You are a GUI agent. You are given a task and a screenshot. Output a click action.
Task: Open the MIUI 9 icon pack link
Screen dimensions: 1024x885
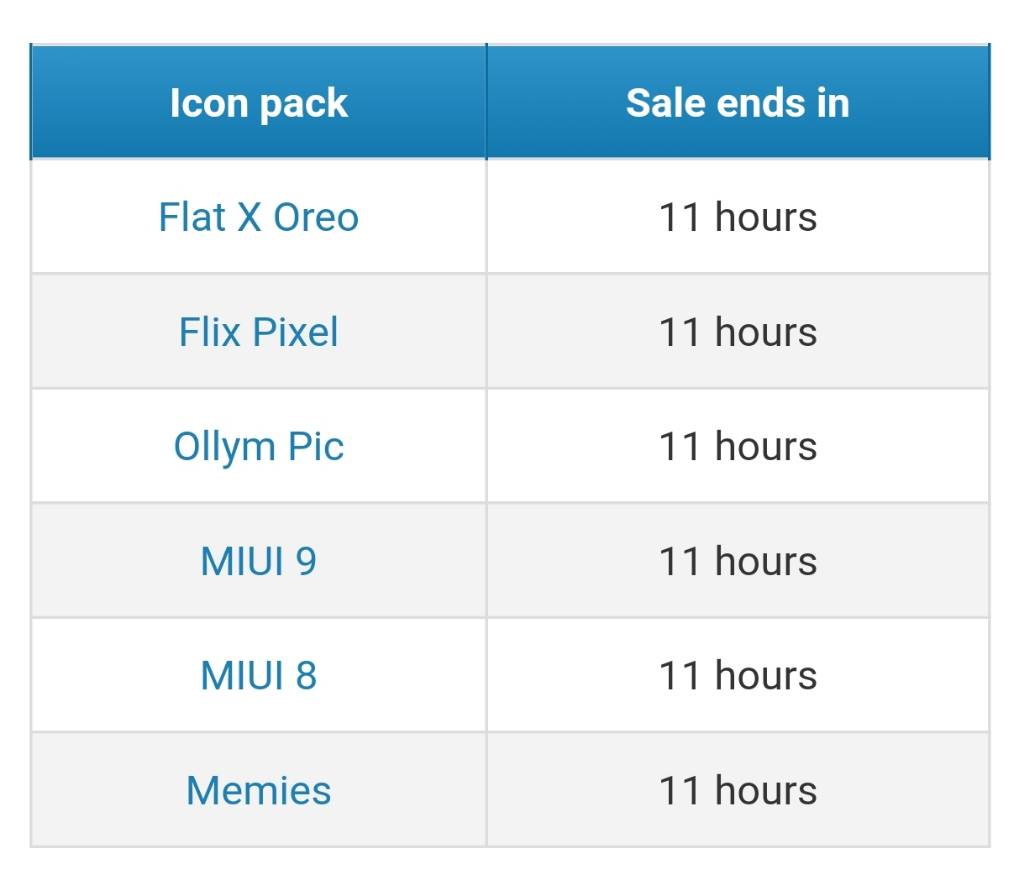click(x=259, y=561)
